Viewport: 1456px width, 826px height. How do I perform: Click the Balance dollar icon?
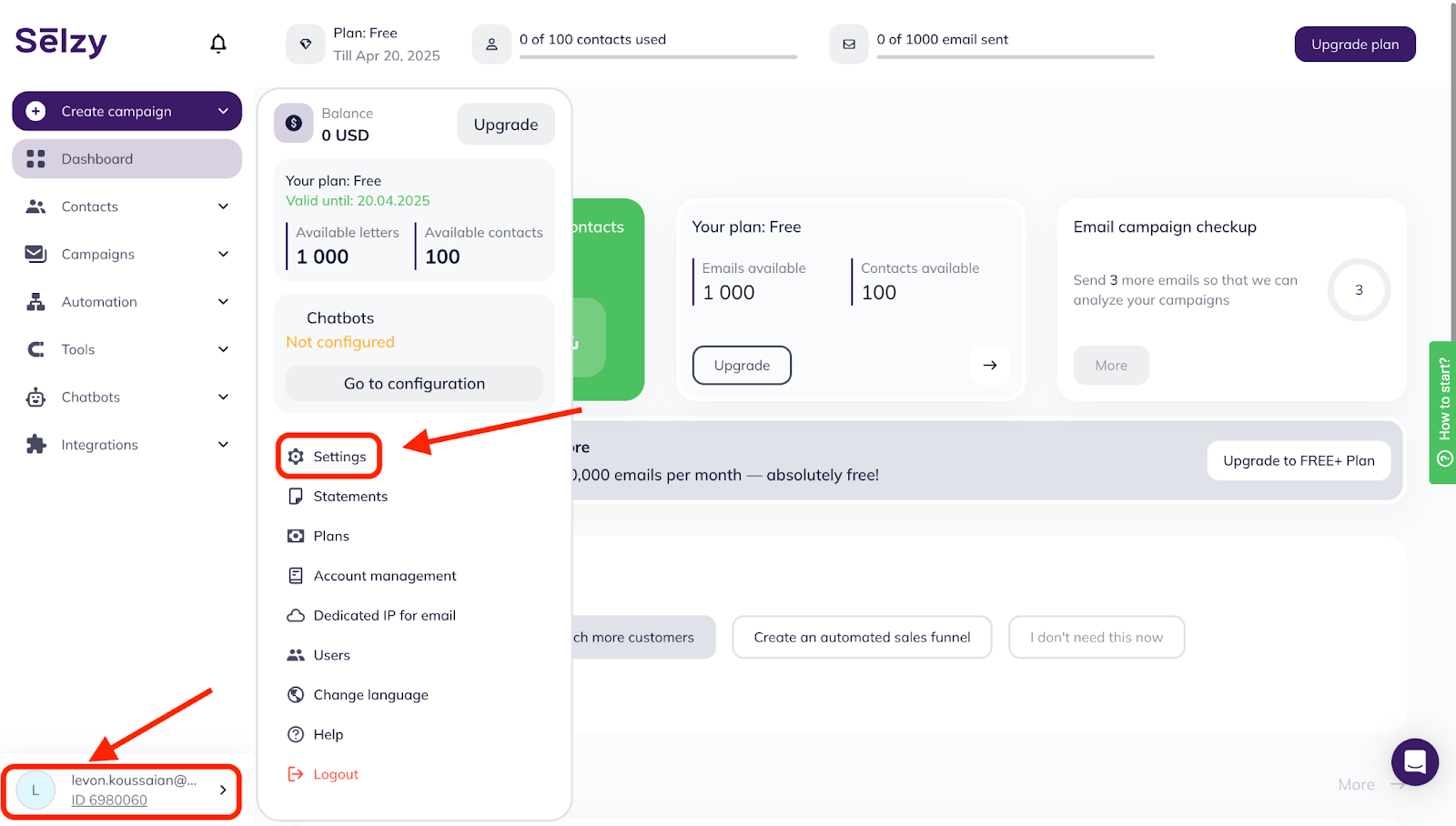click(293, 122)
